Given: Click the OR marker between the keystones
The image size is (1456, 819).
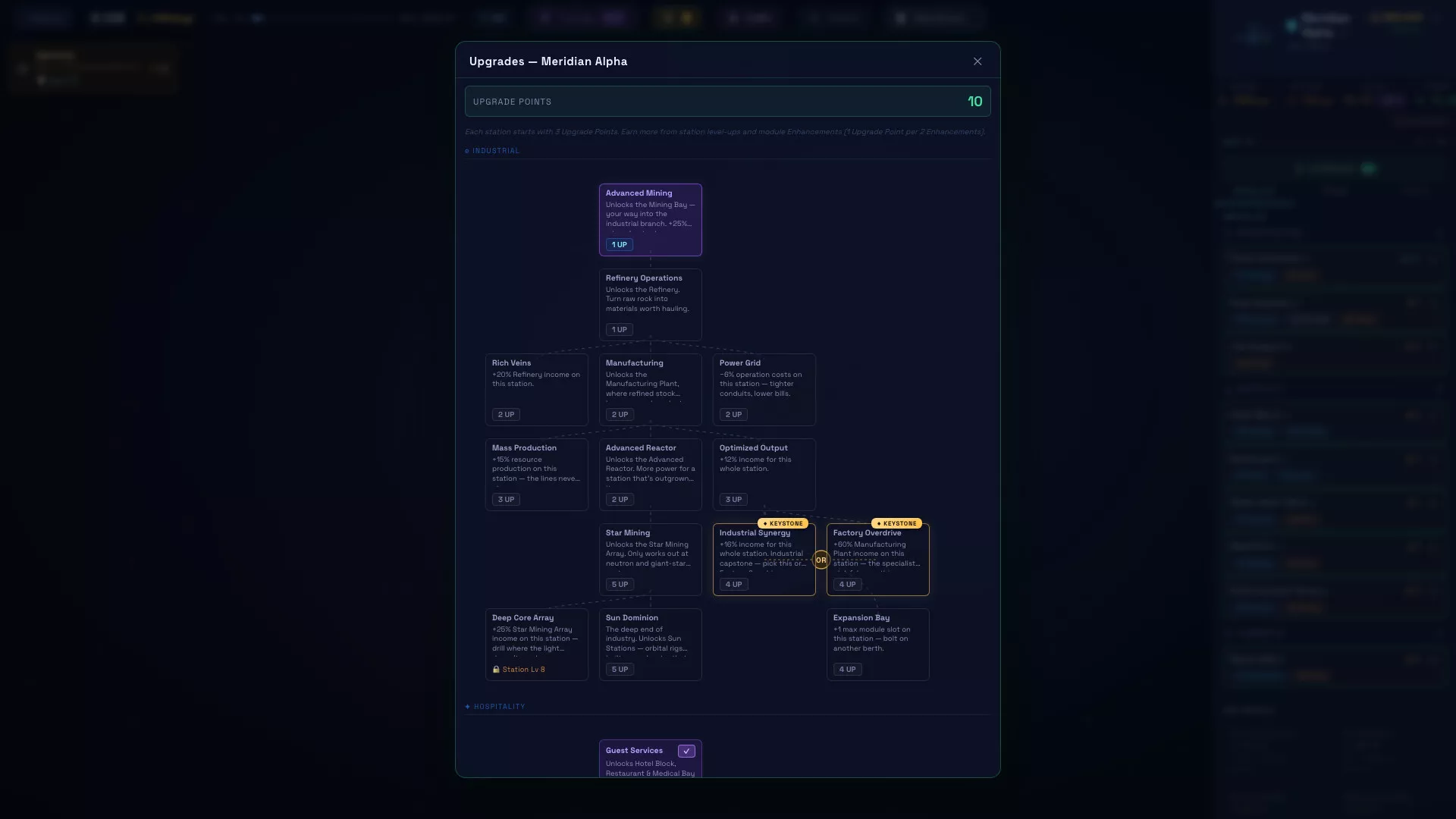Looking at the screenshot, I should click(821, 560).
